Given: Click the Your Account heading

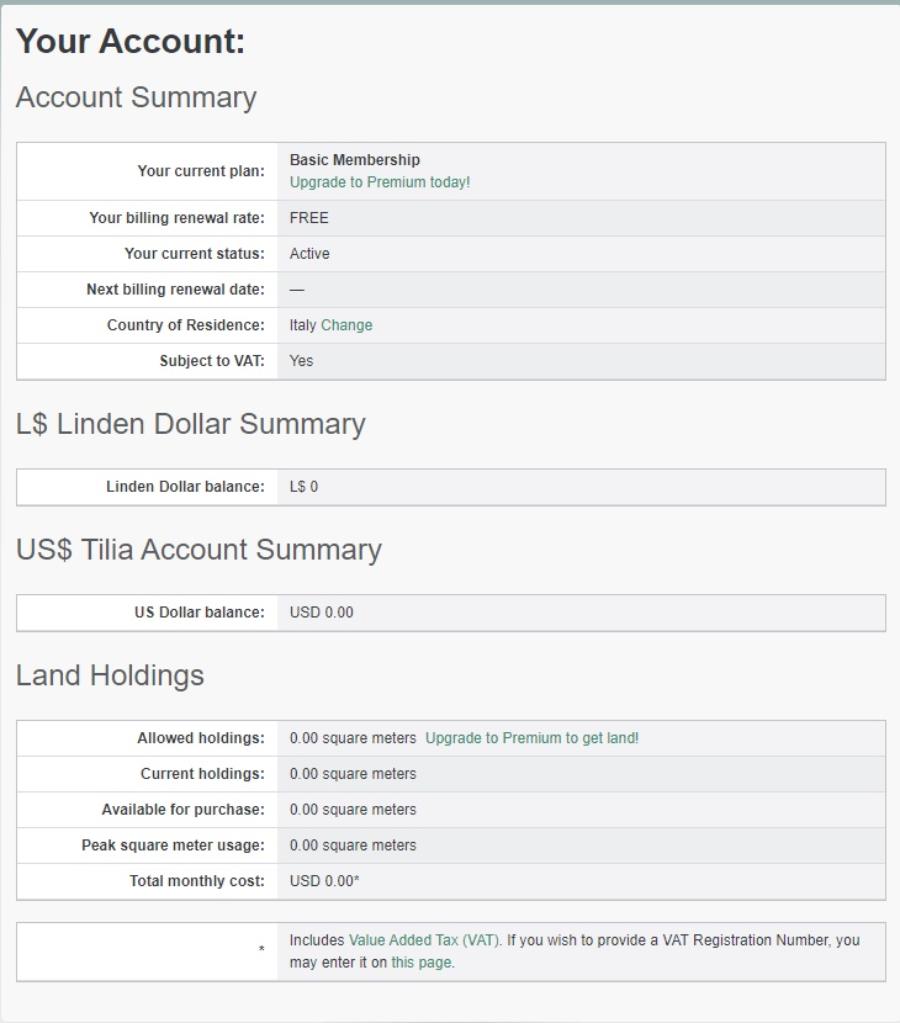Looking at the screenshot, I should point(131,41).
